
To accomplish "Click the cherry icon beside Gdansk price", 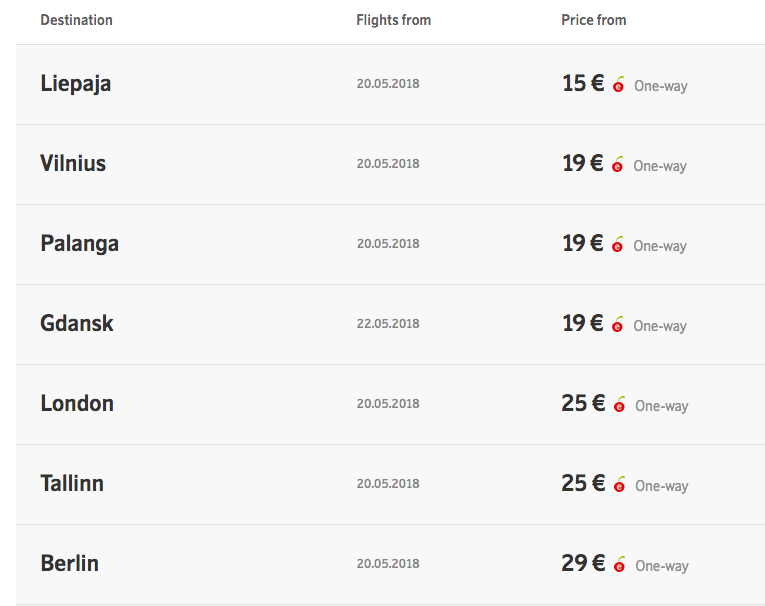I will tap(618, 324).
